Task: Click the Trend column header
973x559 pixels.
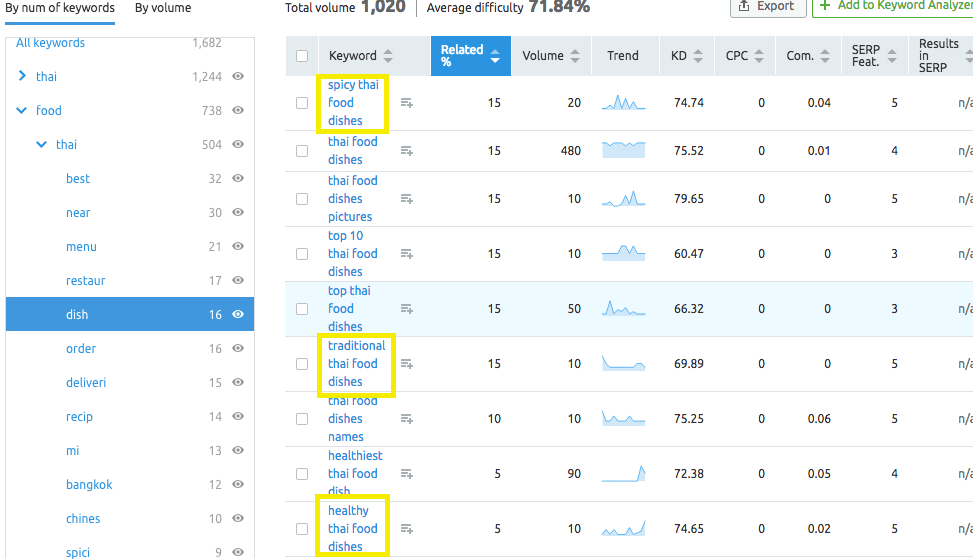Action: (622, 56)
